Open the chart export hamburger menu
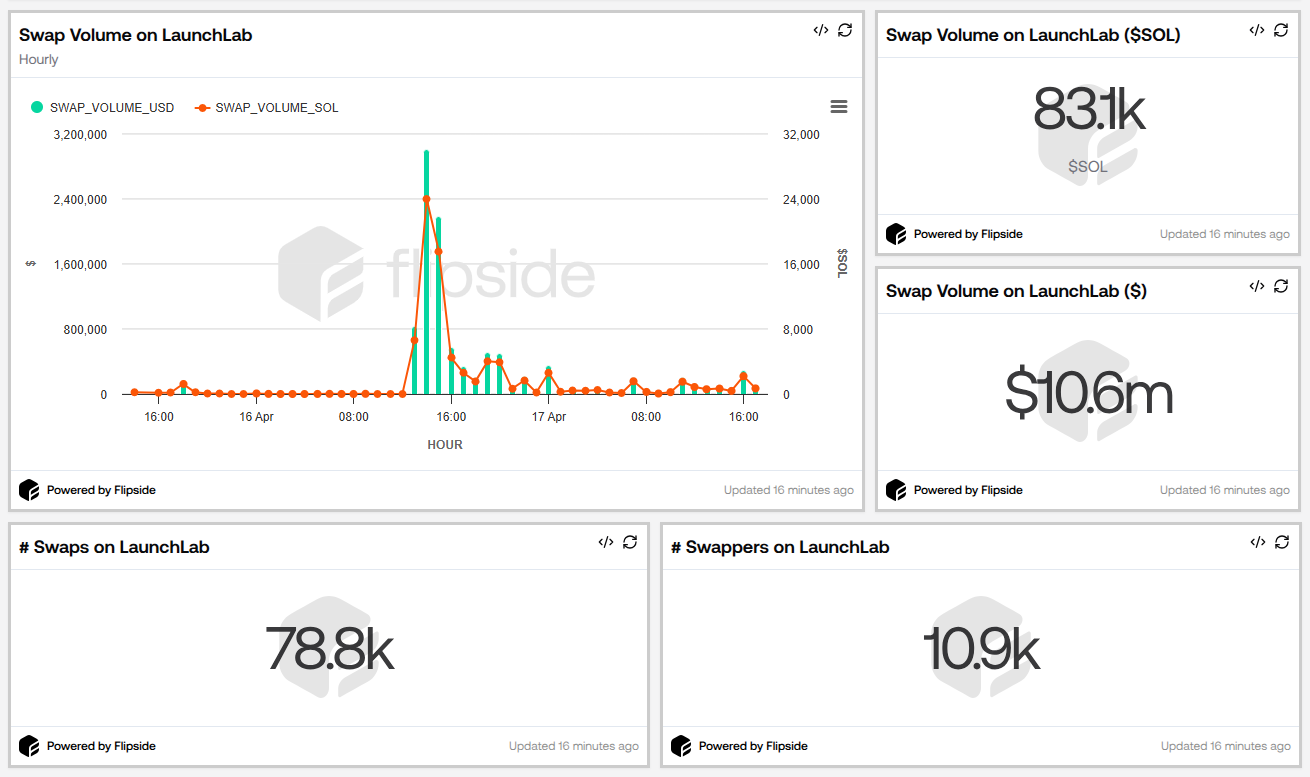This screenshot has width=1310, height=777. tap(839, 106)
